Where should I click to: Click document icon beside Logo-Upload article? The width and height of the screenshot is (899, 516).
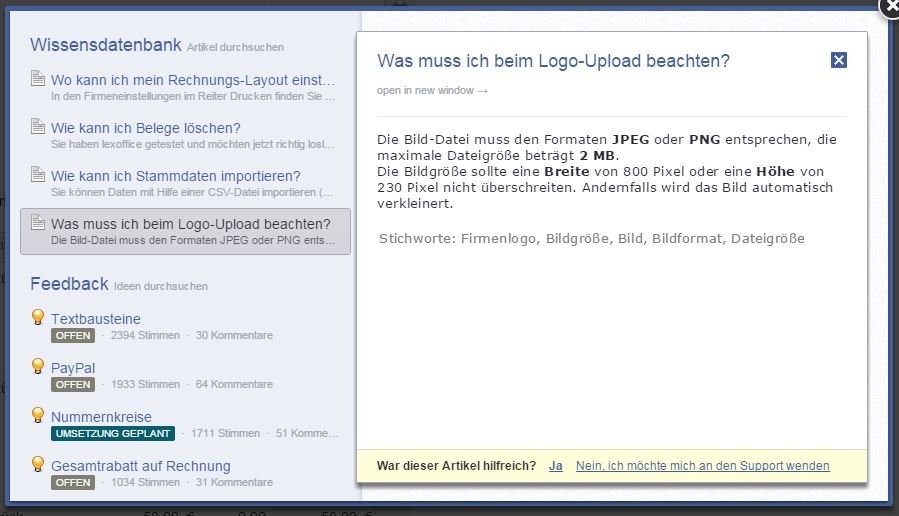[38, 223]
